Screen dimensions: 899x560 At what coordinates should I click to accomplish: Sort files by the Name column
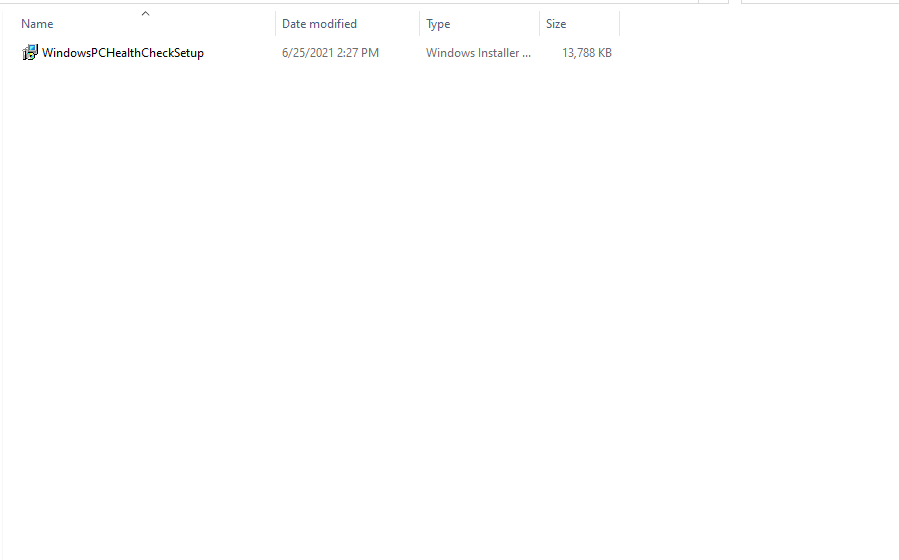pyautogui.click(x=37, y=24)
